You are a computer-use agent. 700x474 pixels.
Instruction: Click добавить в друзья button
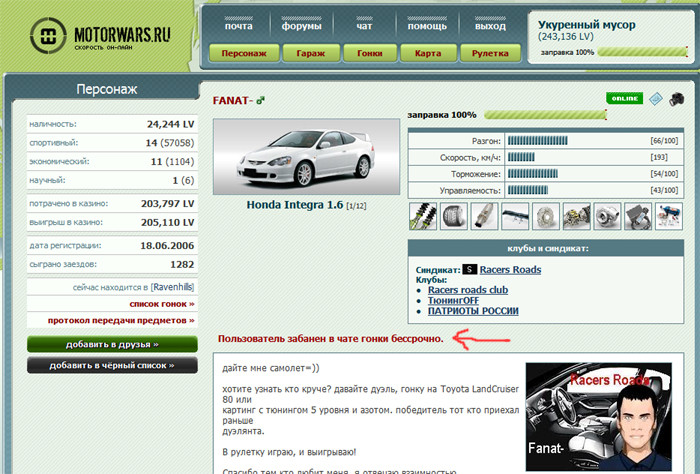112,345
